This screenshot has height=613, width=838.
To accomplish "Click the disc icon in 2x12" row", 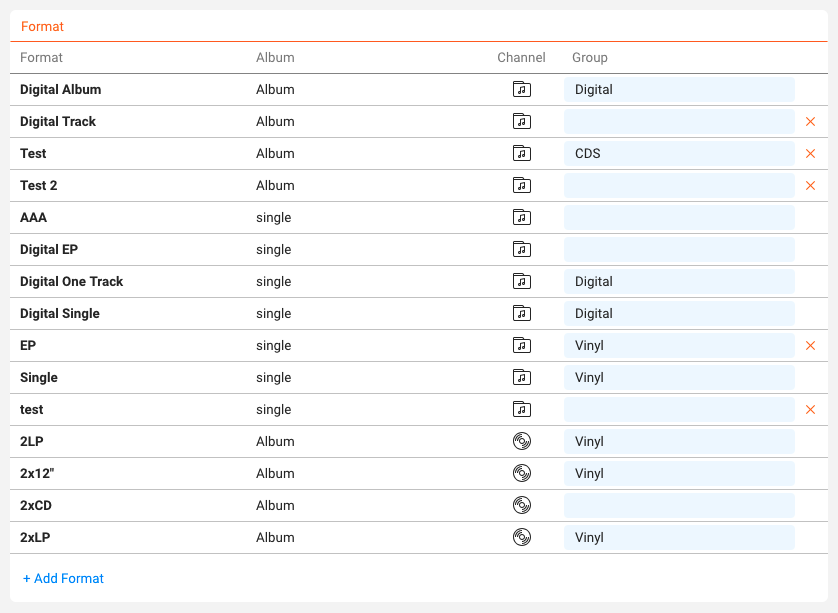I will click(x=522, y=474).
